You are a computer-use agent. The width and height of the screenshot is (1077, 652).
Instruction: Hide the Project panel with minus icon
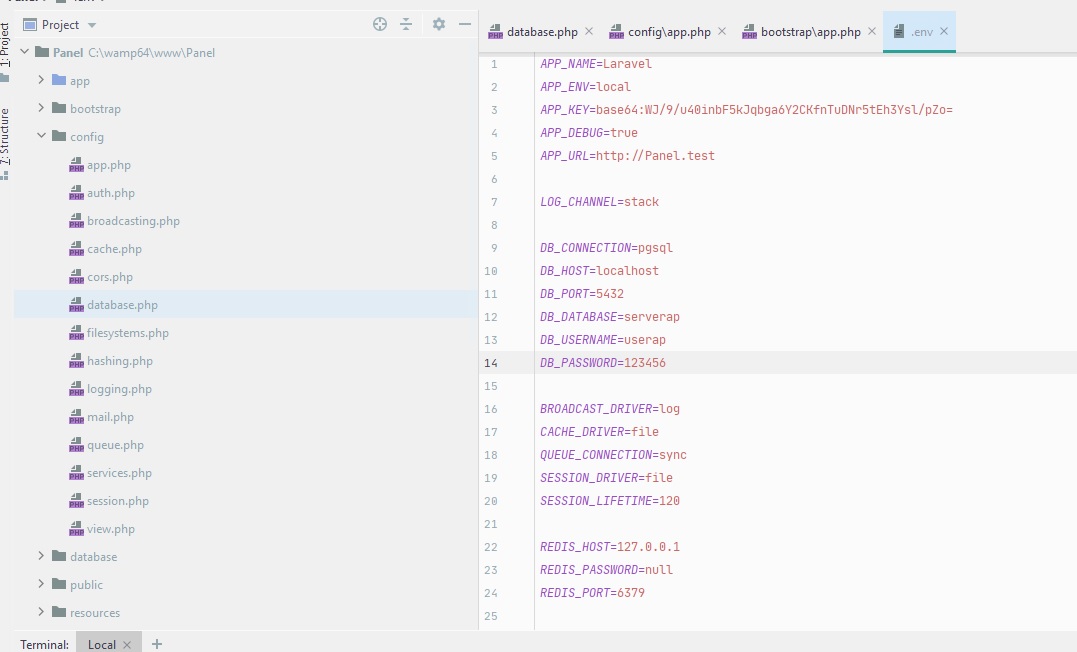coord(465,24)
